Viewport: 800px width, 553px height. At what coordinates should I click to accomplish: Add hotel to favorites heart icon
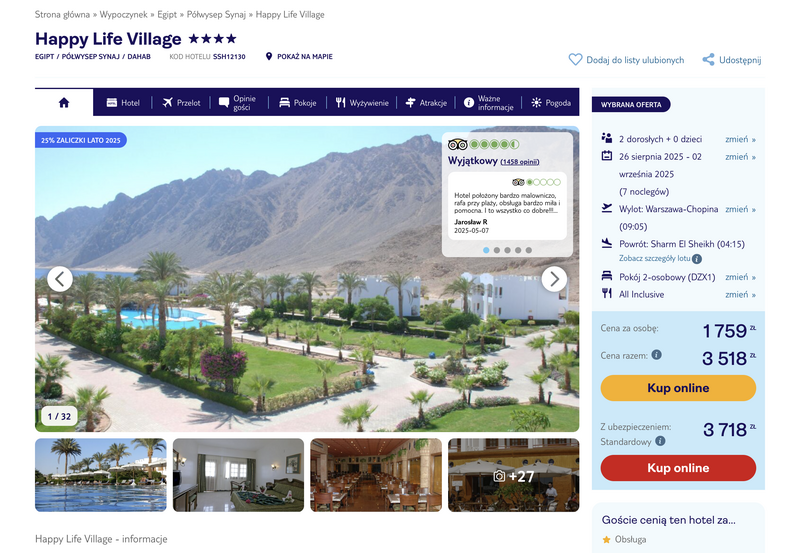pos(575,60)
